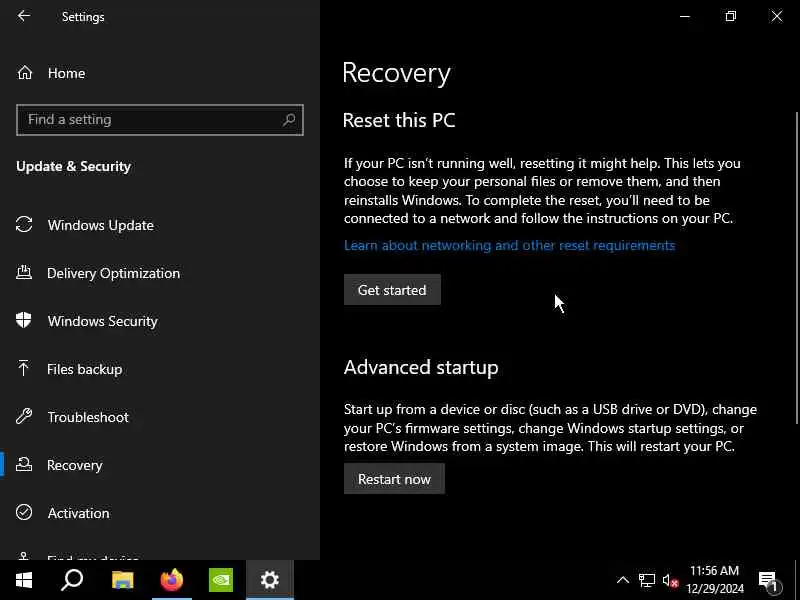Viewport: 800px width, 600px height.
Task: Close the Settings window
Action: (x=777, y=16)
